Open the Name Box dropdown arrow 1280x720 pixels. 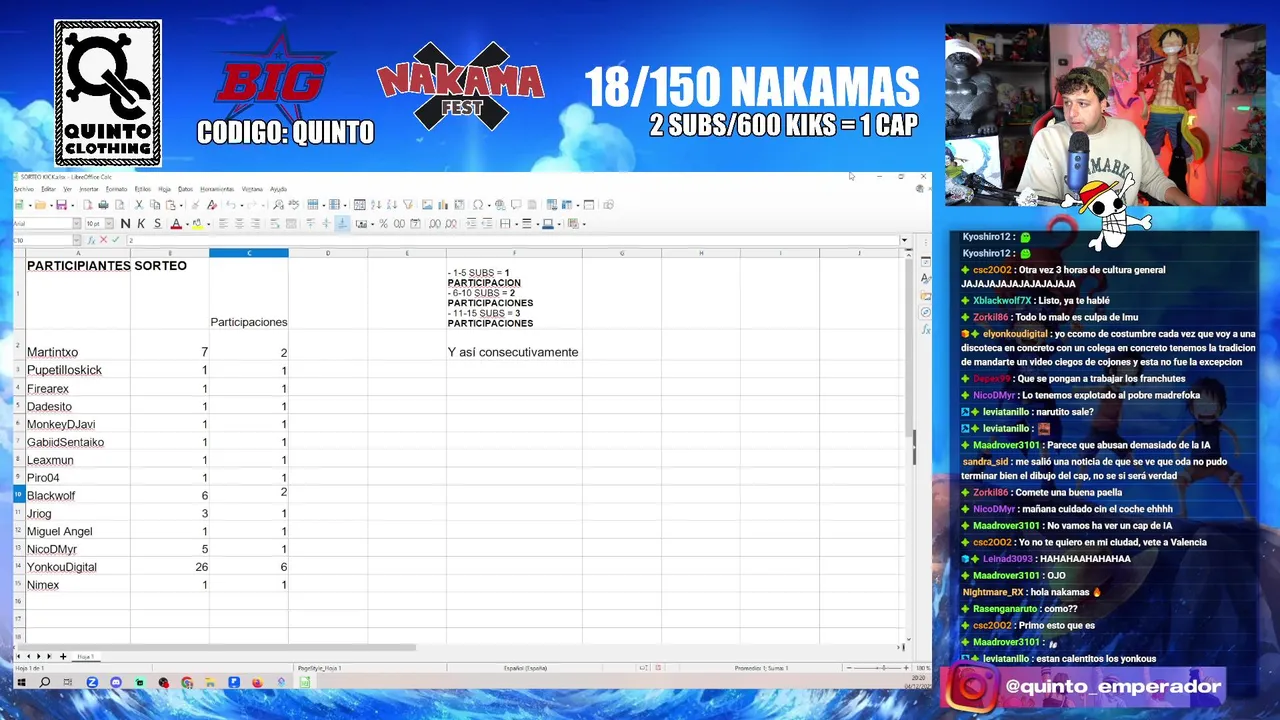pyautogui.click(x=77, y=240)
